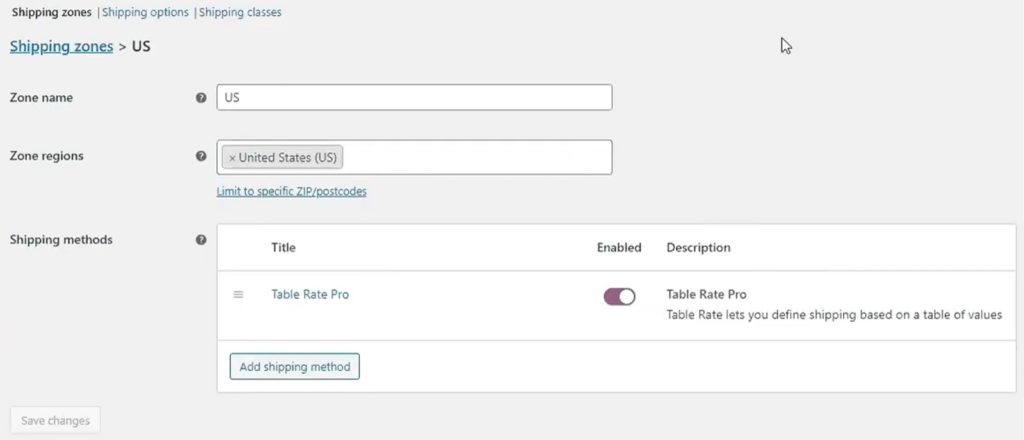Screen dimensions: 1024x440
Task: Open the Table Rate Pro title link
Action: pyautogui.click(x=310, y=294)
